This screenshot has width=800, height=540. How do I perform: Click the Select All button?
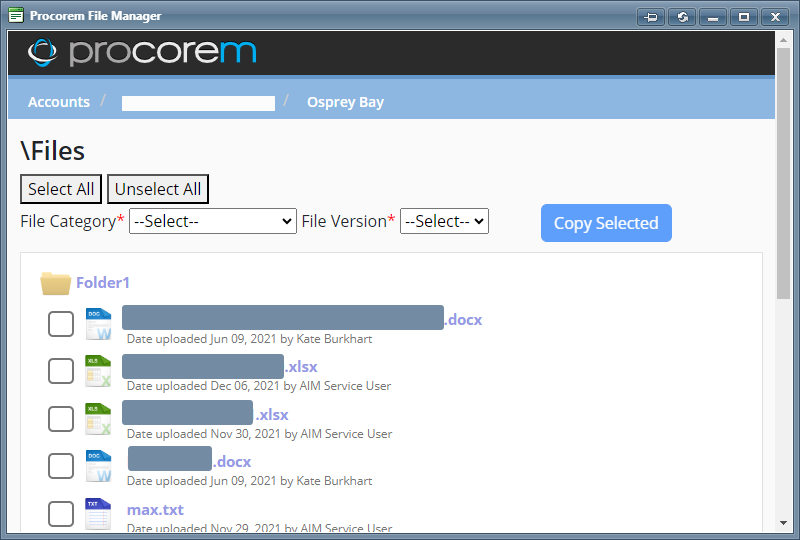tap(61, 189)
